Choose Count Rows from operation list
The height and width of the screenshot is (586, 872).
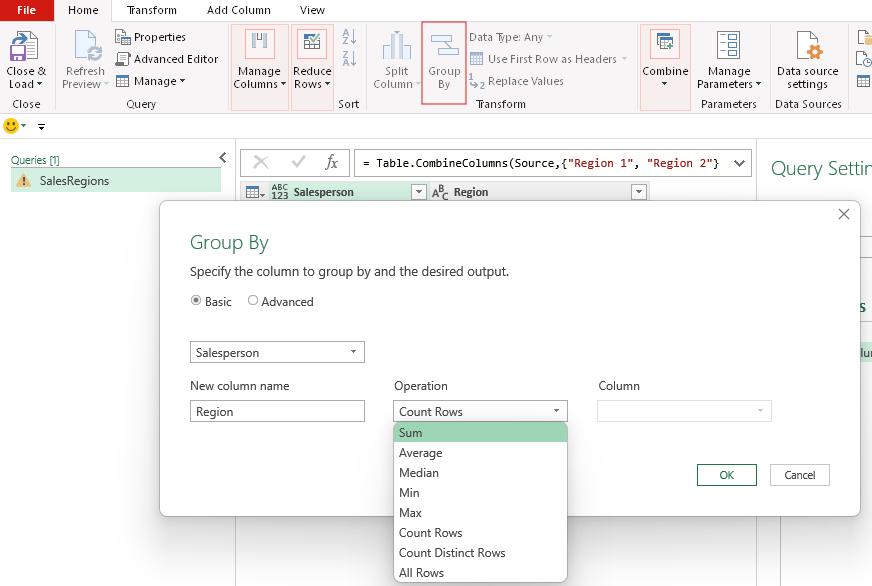pos(480,533)
